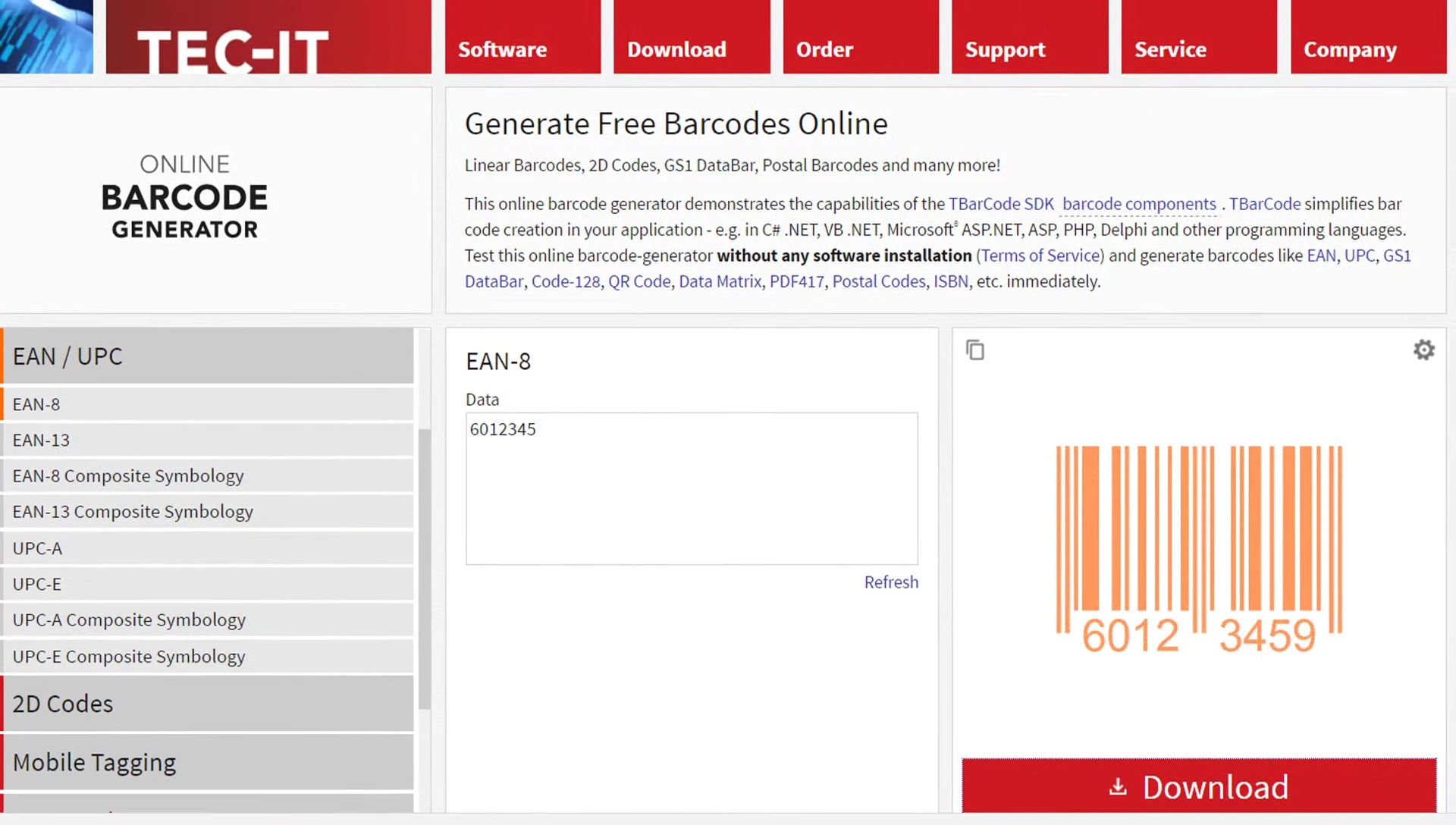Open the Company menu

1350,49
